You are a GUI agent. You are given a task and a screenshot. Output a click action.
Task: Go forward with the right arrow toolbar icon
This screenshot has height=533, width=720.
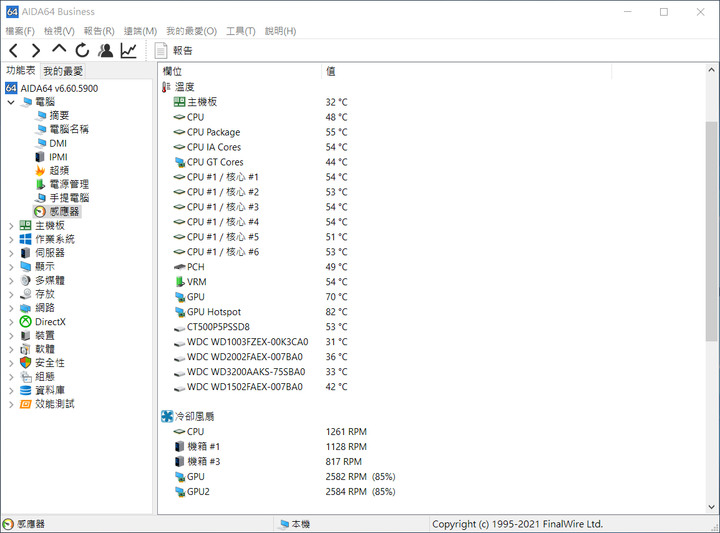point(36,50)
